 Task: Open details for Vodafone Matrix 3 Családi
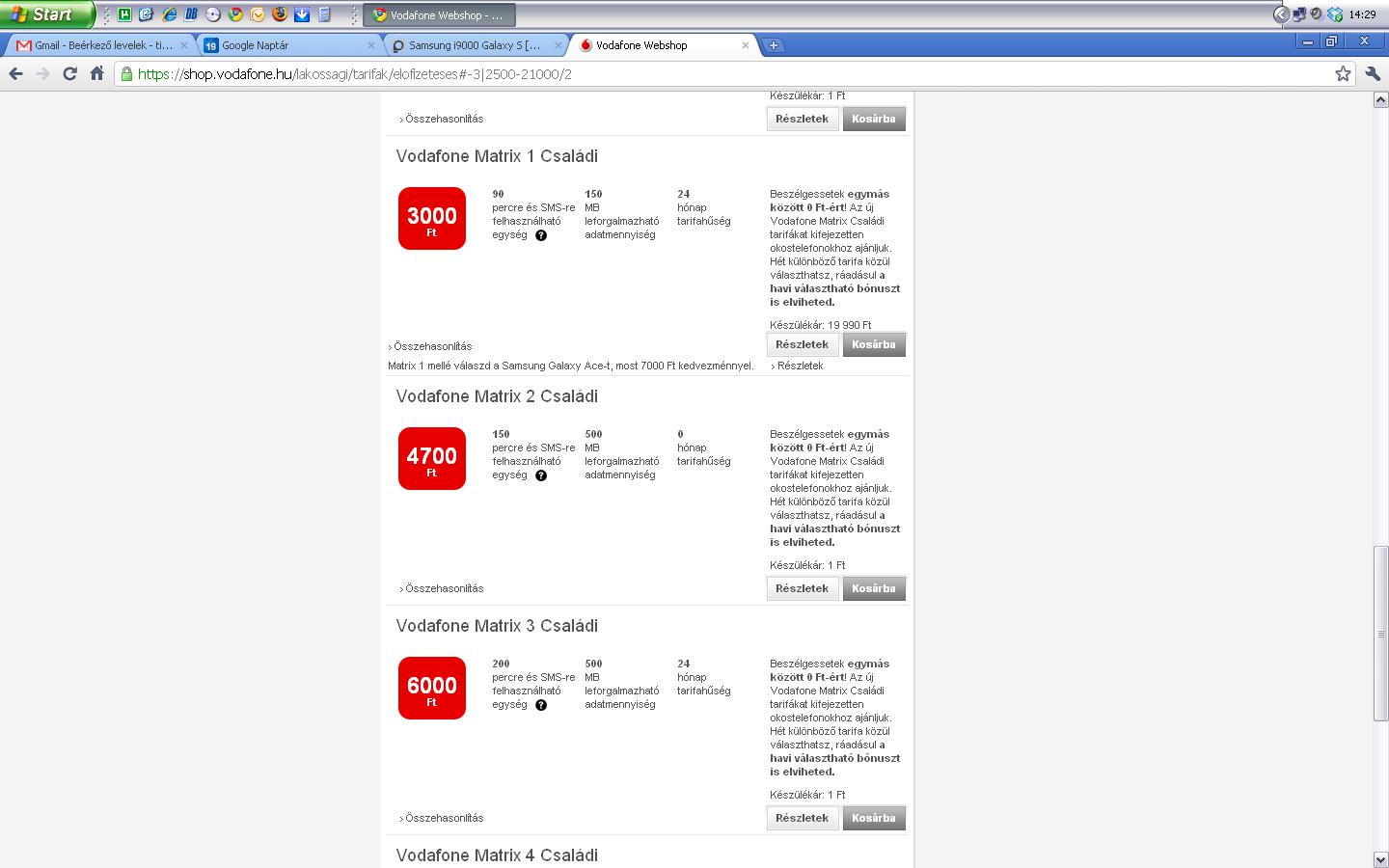[802, 818]
